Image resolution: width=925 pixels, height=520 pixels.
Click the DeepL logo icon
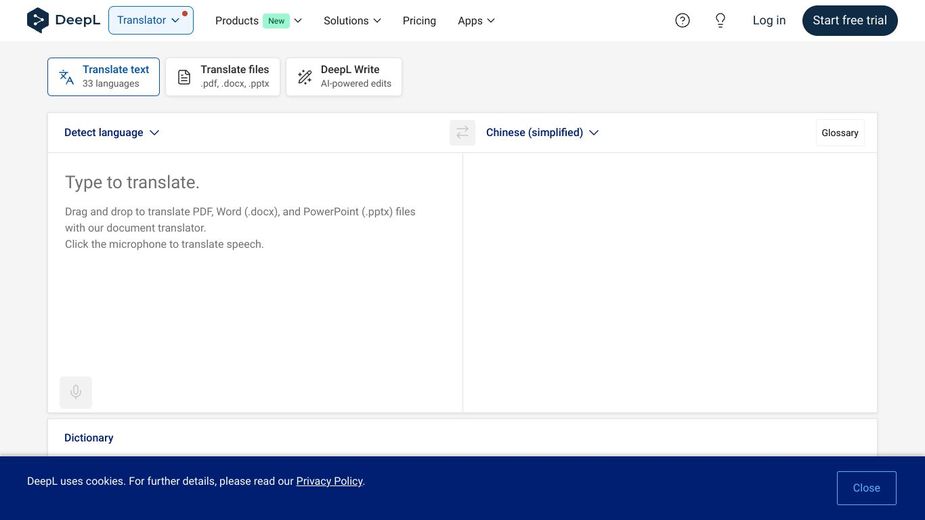pyautogui.click(x=38, y=20)
